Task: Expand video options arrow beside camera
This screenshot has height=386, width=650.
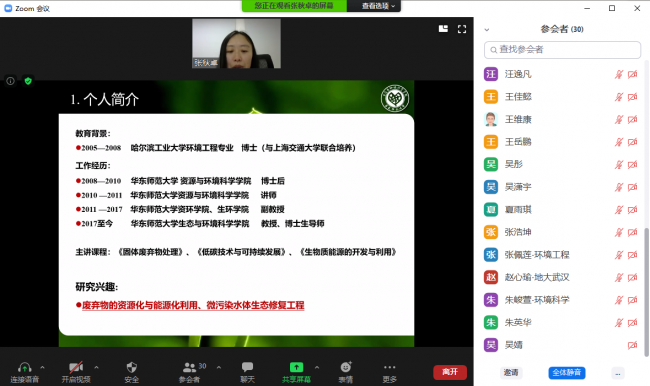Action: click(x=96, y=367)
